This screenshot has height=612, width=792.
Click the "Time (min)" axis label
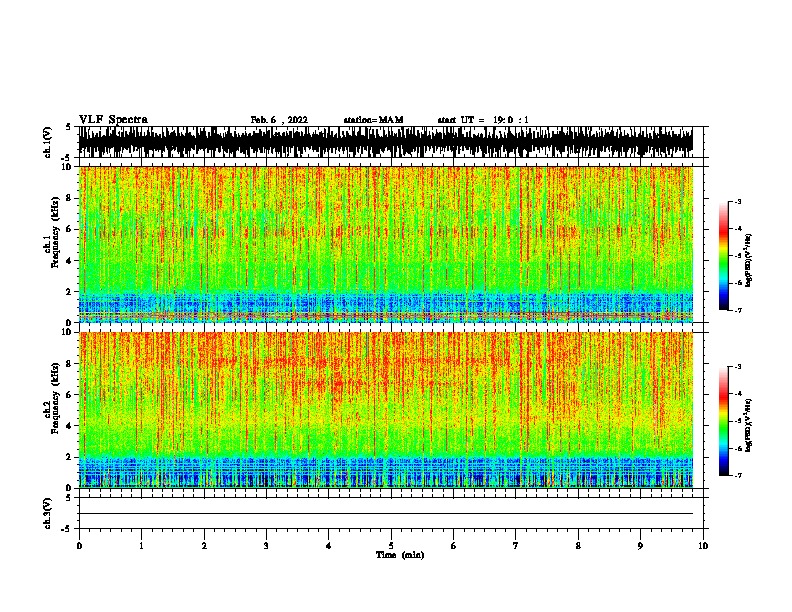[x=400, y=555]
